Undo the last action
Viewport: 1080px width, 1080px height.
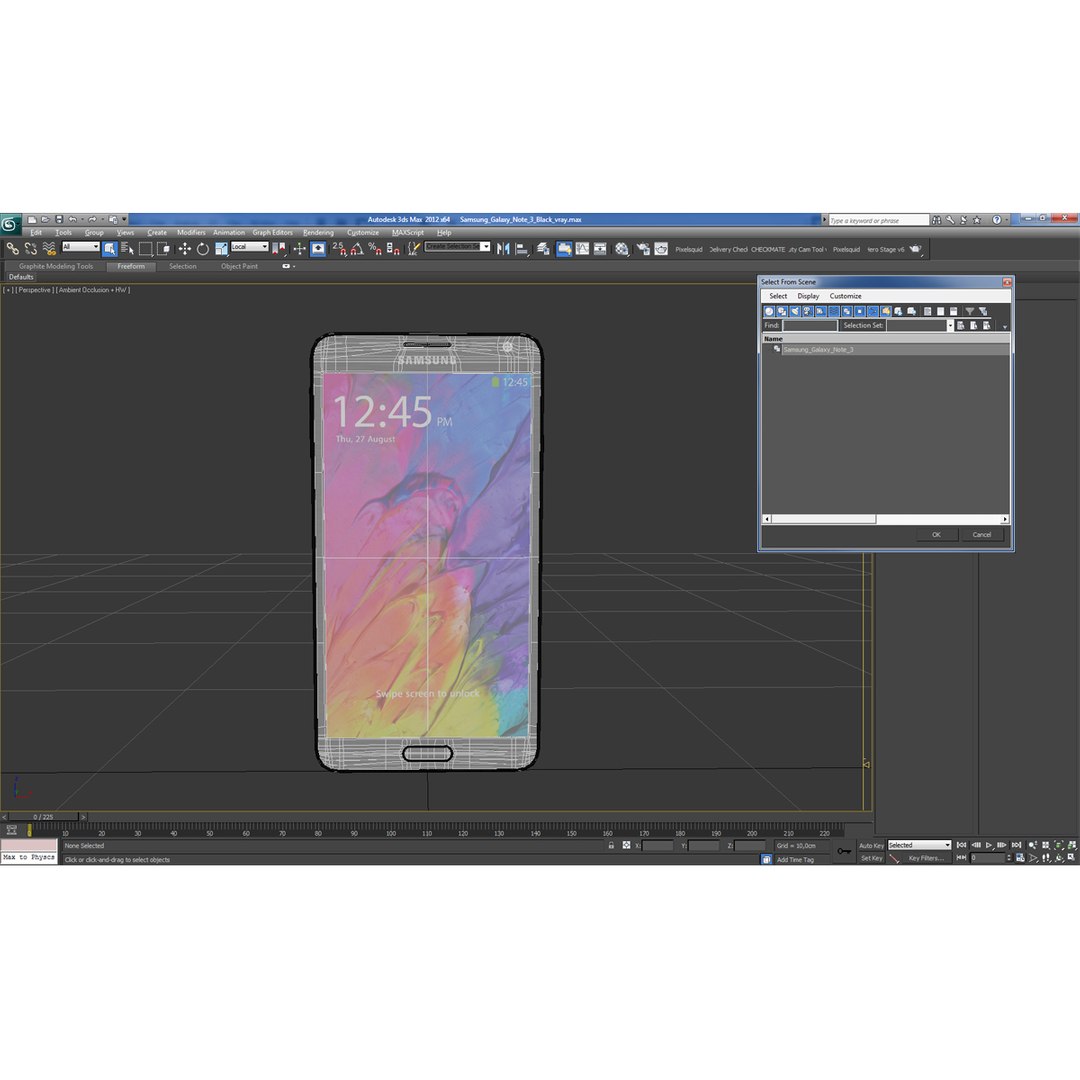72,220
